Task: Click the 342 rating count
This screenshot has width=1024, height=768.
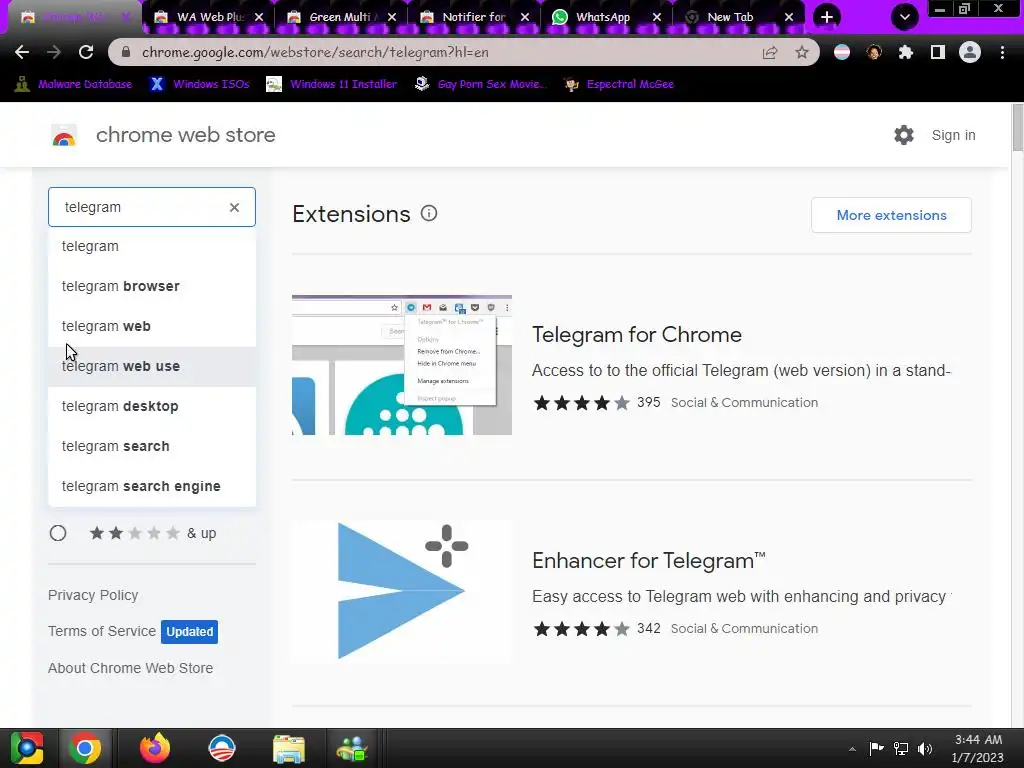Action: 648,628
